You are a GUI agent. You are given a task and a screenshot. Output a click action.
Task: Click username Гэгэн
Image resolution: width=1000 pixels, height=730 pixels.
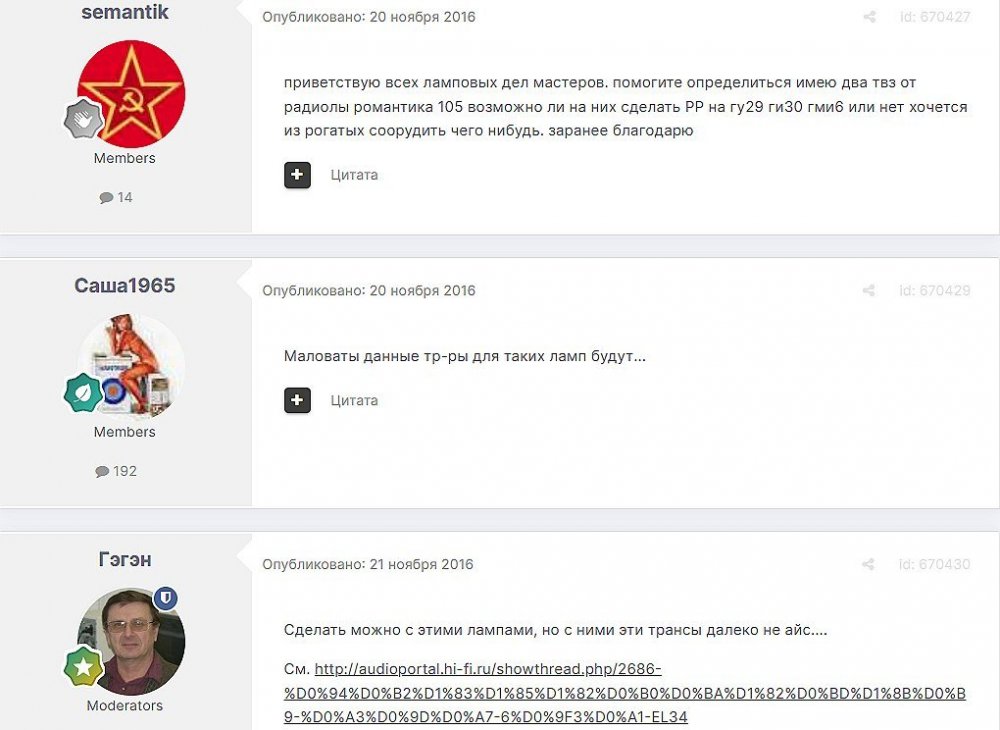click(125, 559)
